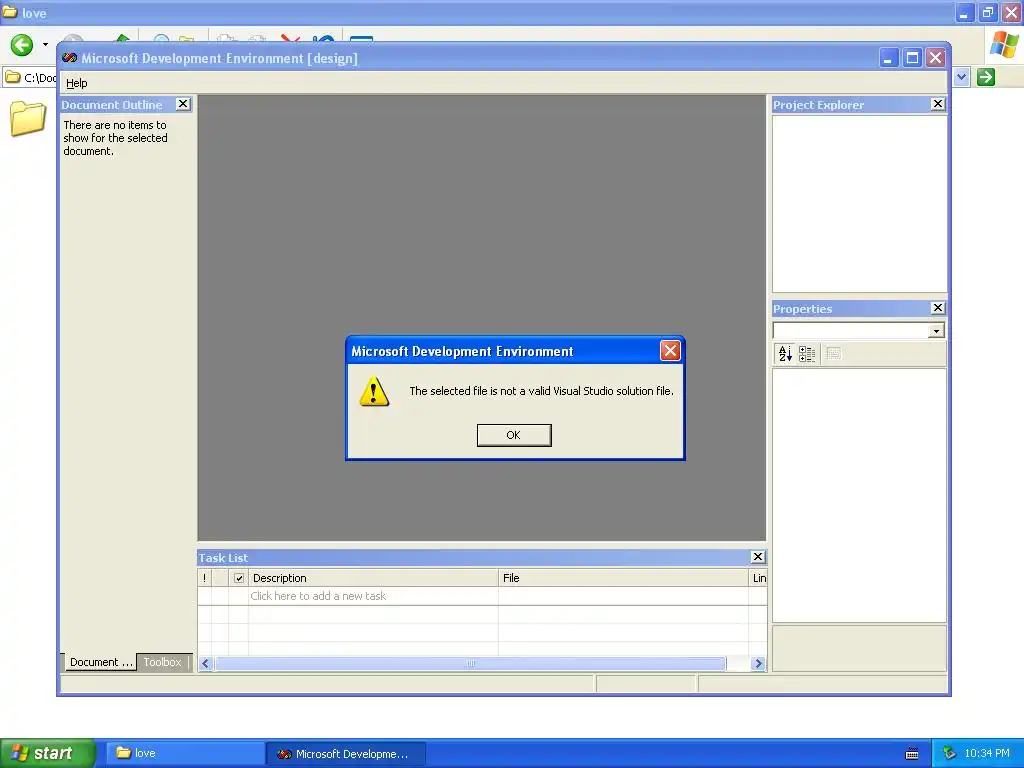Click the Task List scrollbar left arrow

[x=205, y=664]
